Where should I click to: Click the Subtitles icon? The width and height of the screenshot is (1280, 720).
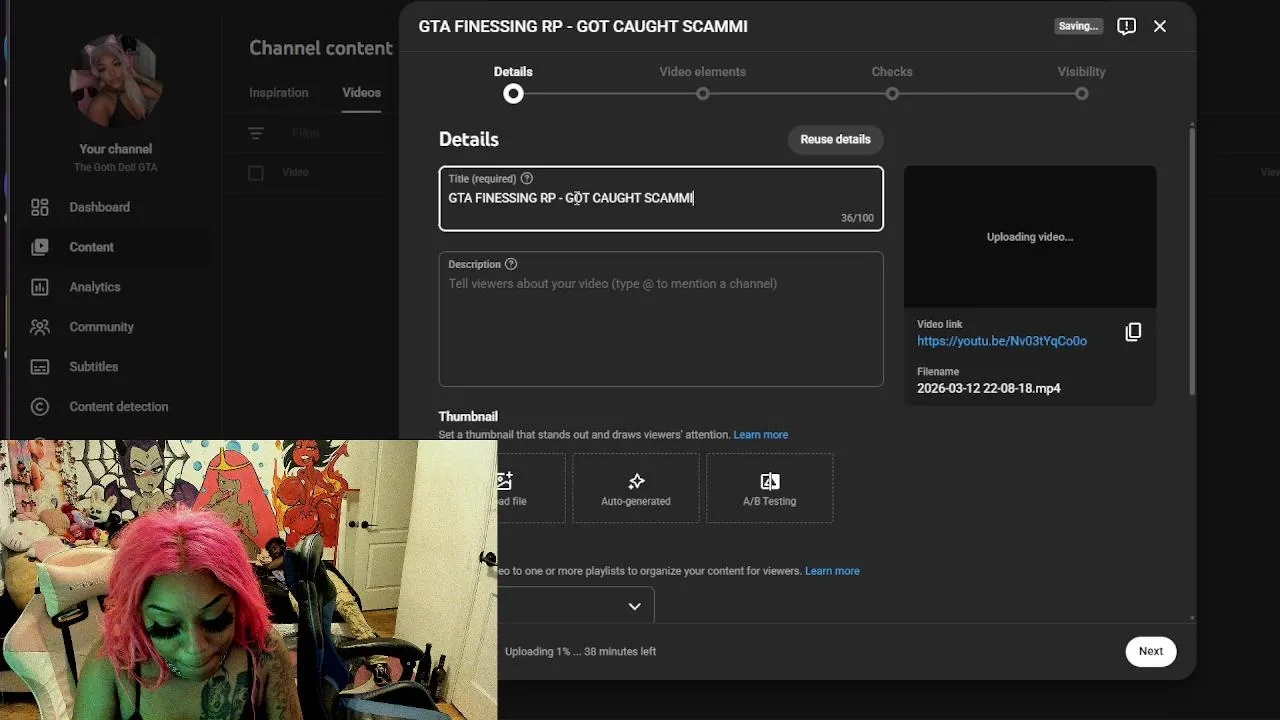(x=40, y=367)
